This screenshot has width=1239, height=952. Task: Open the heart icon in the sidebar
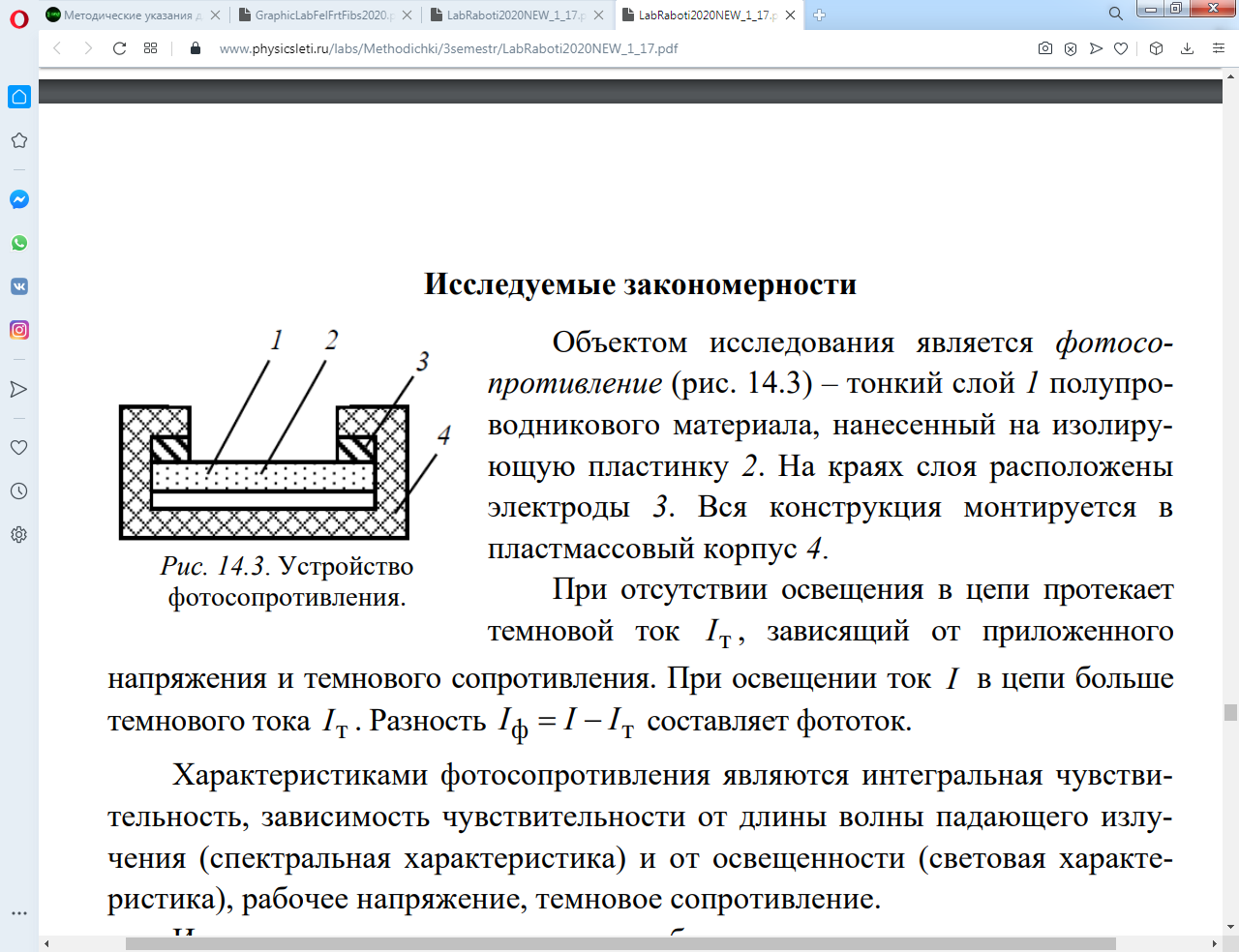(18, 447)
